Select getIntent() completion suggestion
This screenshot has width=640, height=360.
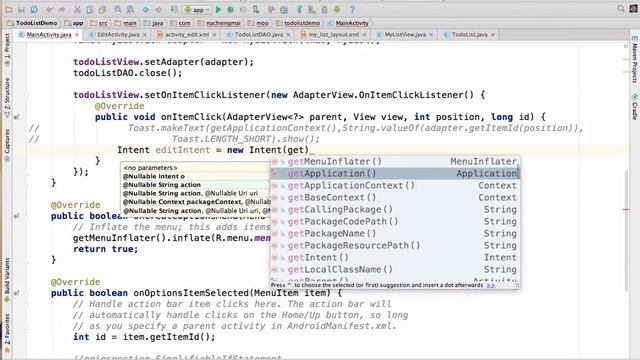(395, 258)
